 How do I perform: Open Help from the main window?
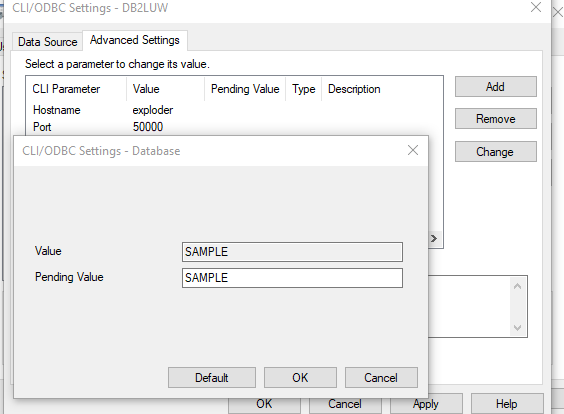click(507, 404)
